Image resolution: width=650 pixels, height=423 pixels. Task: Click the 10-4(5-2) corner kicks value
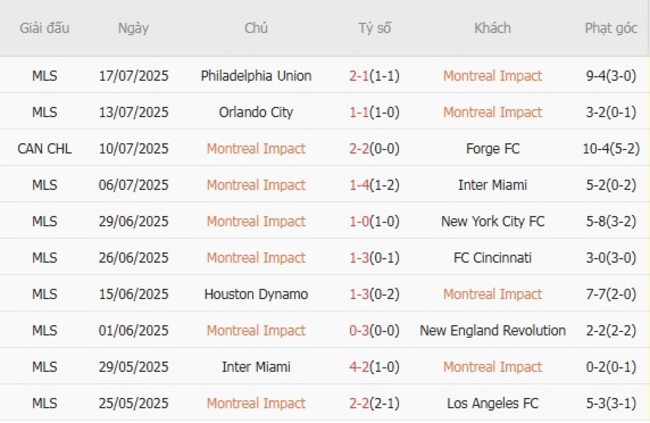[611, 149]
